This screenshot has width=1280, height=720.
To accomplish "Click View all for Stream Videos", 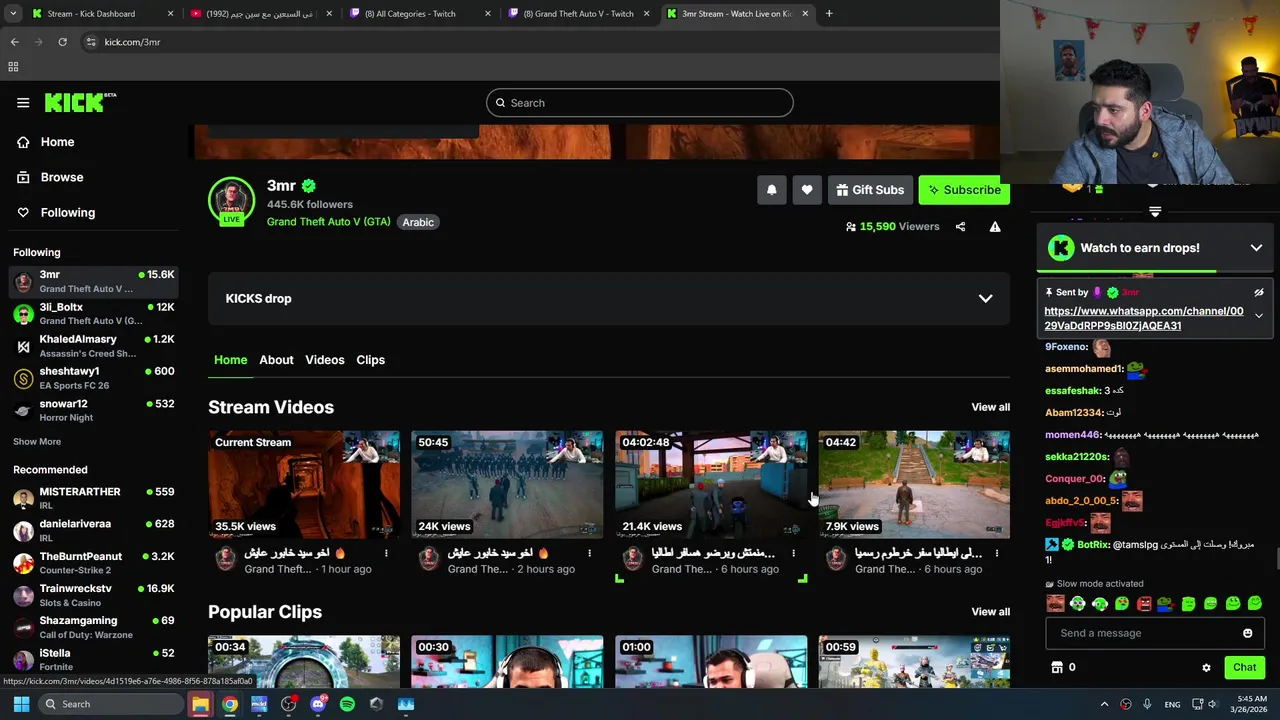I will point(990,407).
